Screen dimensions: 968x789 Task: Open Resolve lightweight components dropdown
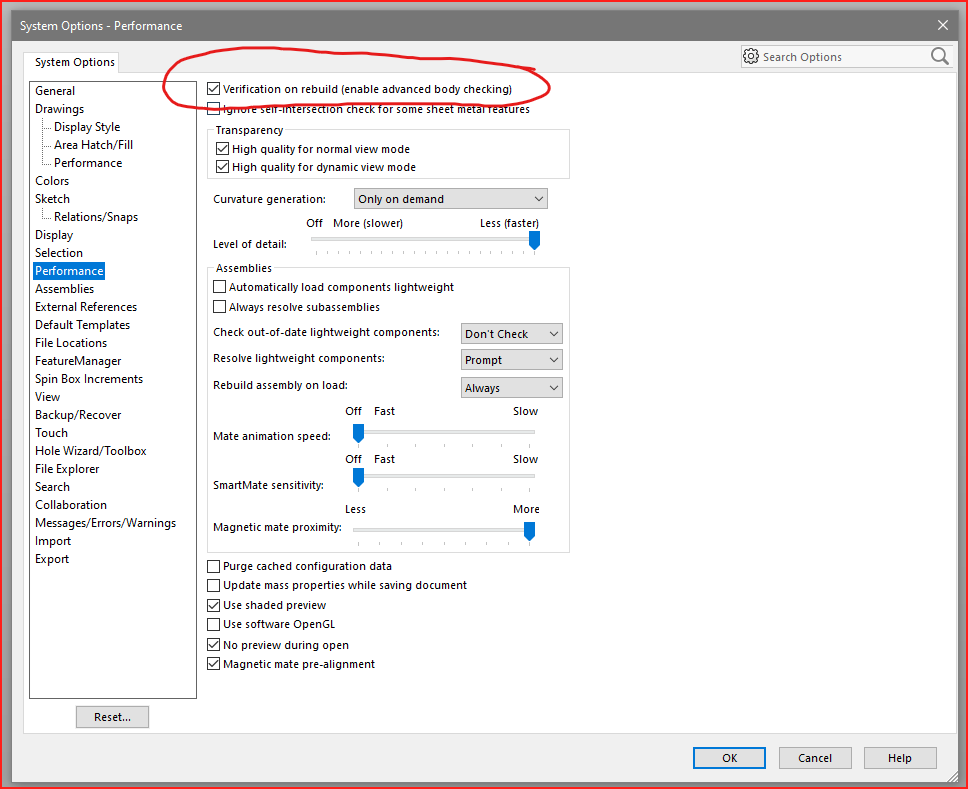[x=512, y=360]
